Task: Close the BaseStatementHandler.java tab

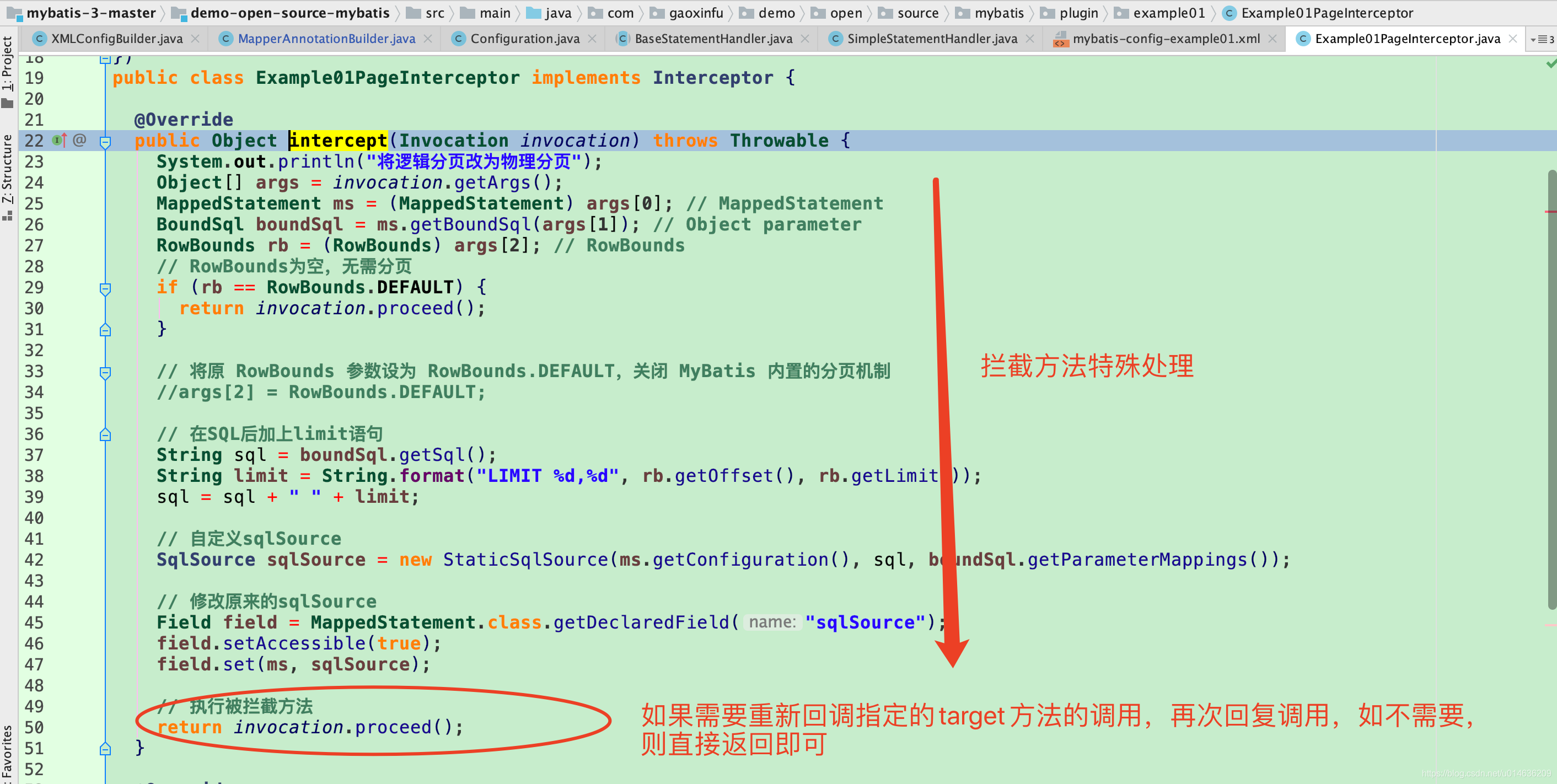Action: (805, 39)
